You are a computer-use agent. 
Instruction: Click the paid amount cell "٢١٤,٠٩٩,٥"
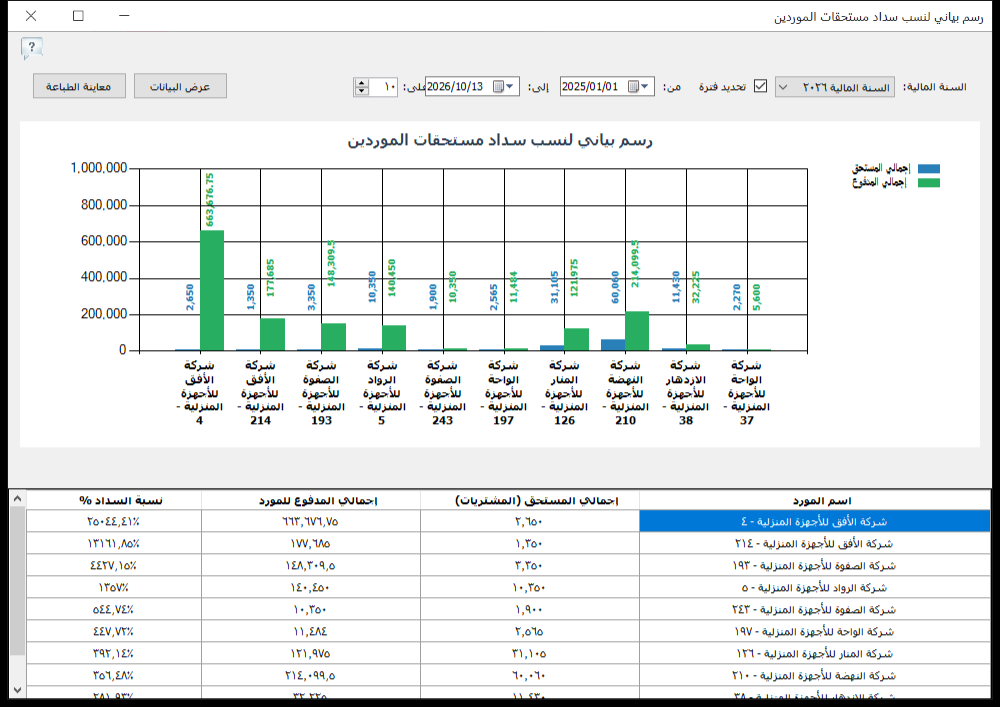point(311,676)
